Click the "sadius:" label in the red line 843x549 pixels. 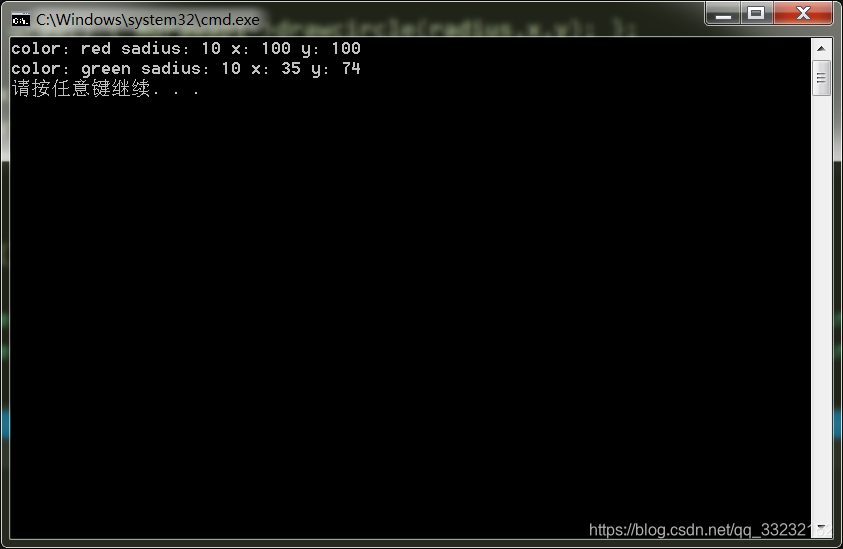(155, 48)
